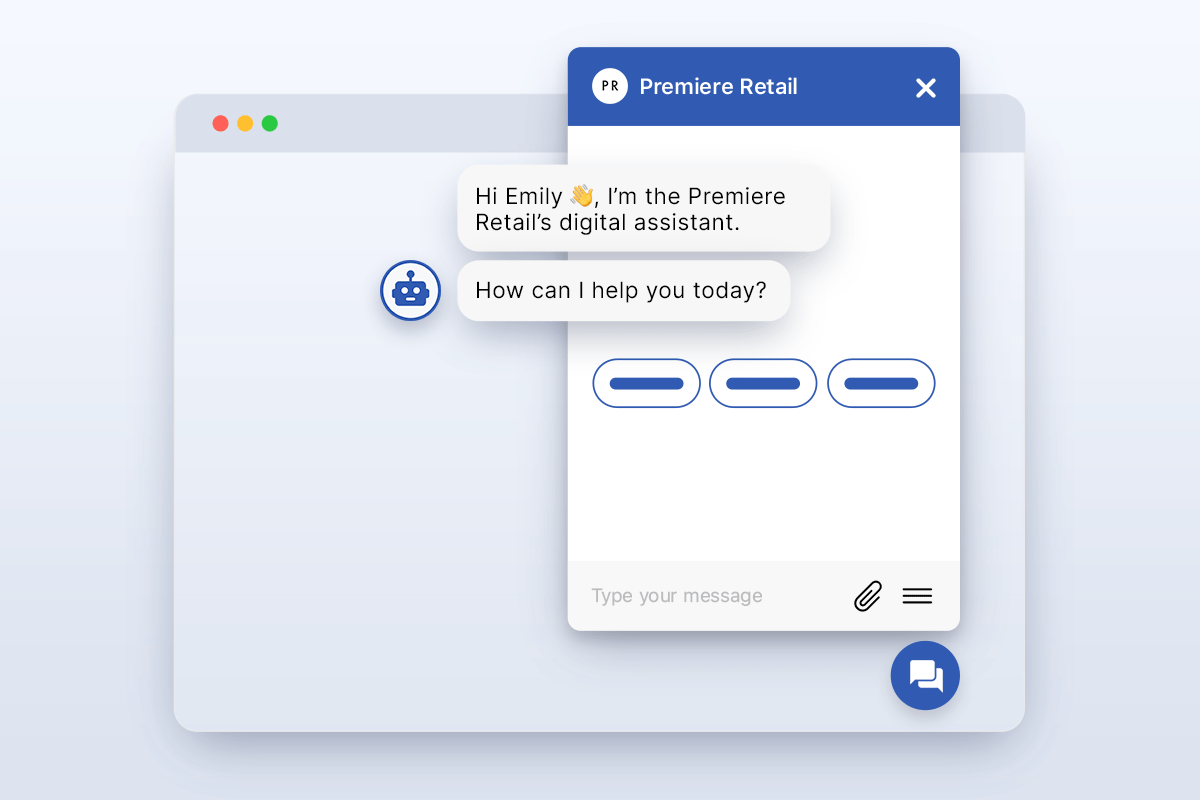Screen dimensions: 1200x800
Task: Select the message bubbles icon inside launcher
Action: tap(924, 675)
